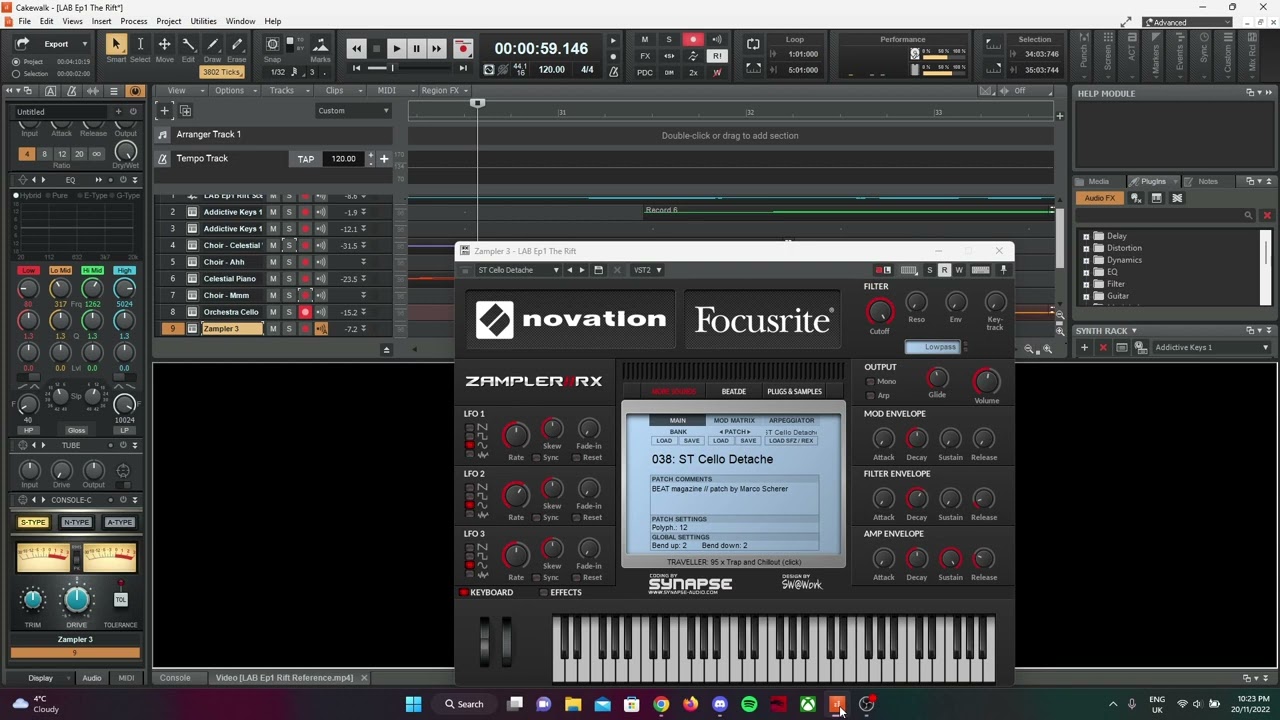Solo the Choir - Mmm track
This screenshot has width=1280, height=720.
[x=289, y=295]
